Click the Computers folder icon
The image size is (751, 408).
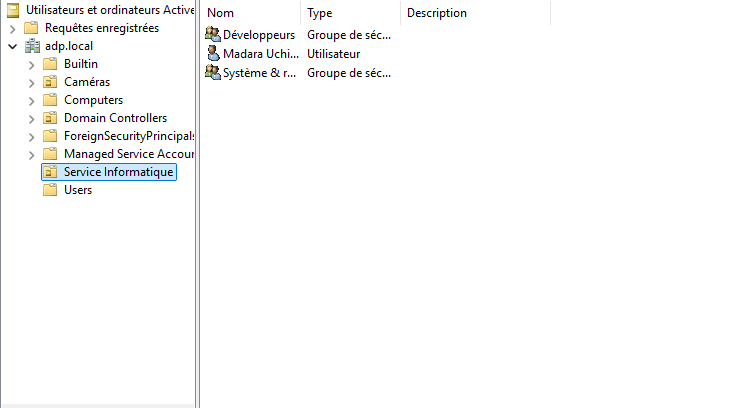point(50,100)
